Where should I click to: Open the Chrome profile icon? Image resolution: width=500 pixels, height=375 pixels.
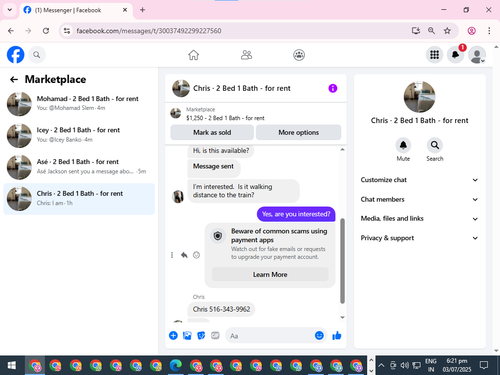click(471, 31)
